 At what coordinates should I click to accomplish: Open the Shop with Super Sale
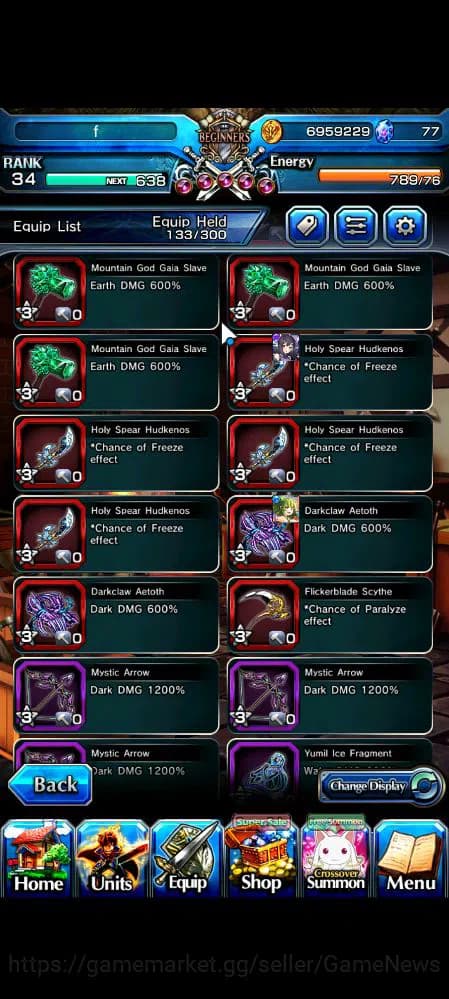(x=261, y=856)
